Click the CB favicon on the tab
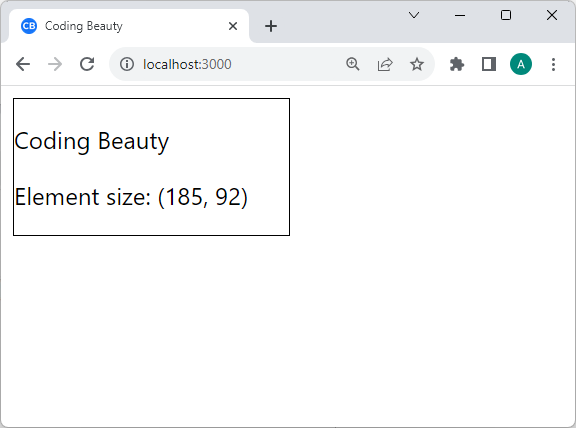This screenshot has height=428, width=576. (x=29, y=26)
